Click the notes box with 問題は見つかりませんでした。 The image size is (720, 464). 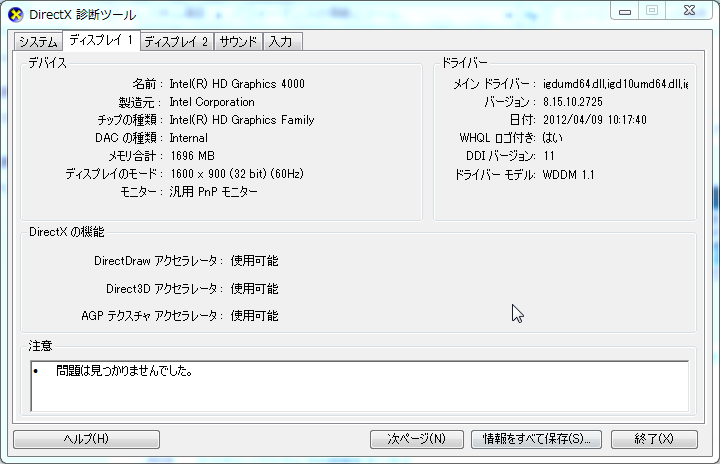click(x=360, y=386)
